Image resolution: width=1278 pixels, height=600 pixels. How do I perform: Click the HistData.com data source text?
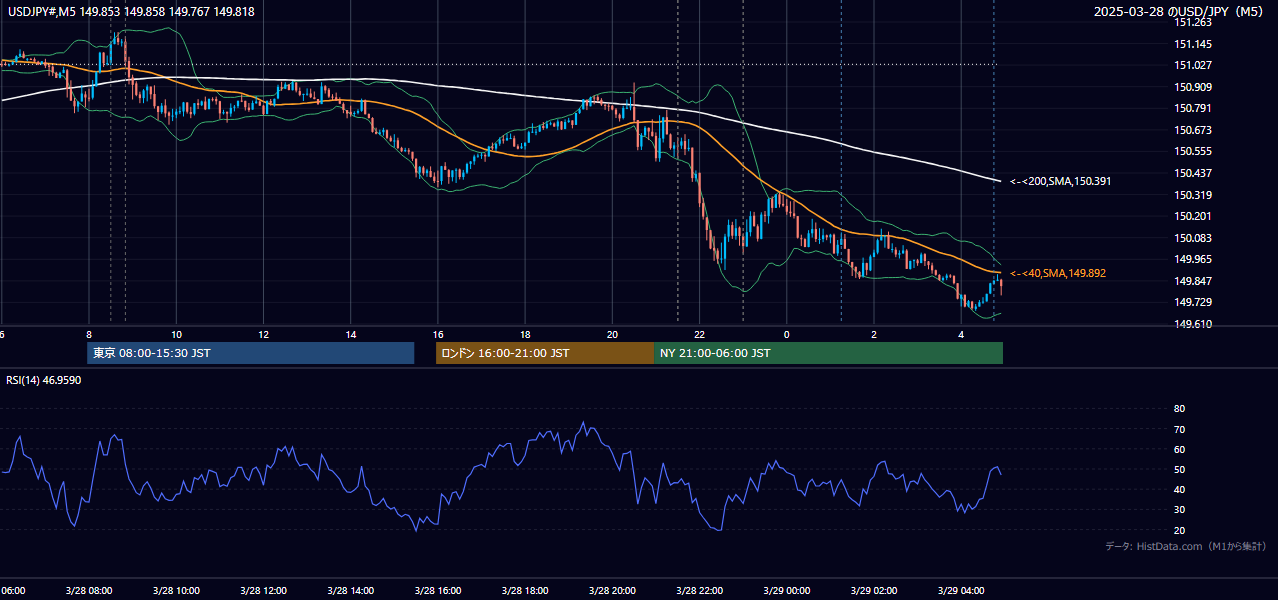(1186, 546)
